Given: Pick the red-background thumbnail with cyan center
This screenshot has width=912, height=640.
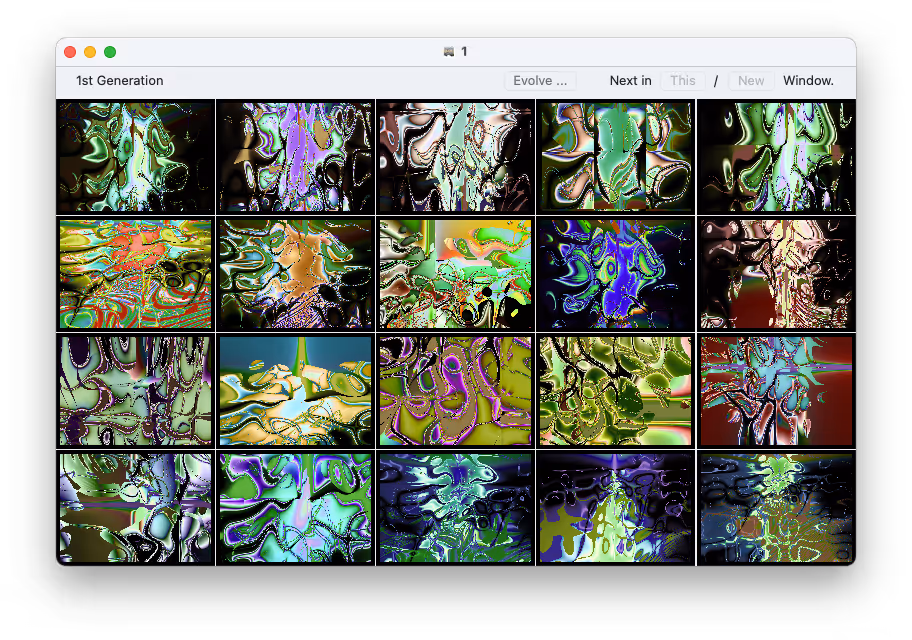Looking at the screenshot, I should coord(776,391).
